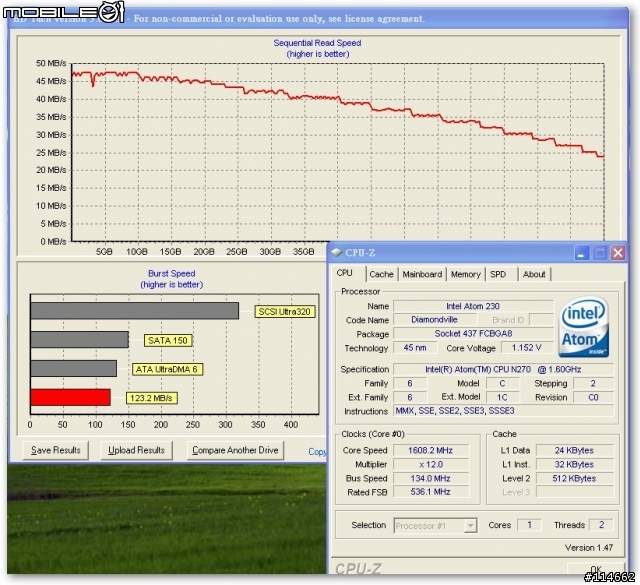Click the Upload Results button
Screen dimensions: 640x585
coord(136,450)
